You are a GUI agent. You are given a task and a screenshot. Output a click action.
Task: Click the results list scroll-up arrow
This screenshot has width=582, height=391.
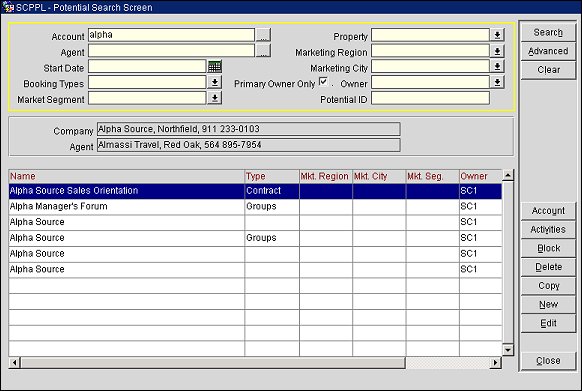[x=508, y=175]
